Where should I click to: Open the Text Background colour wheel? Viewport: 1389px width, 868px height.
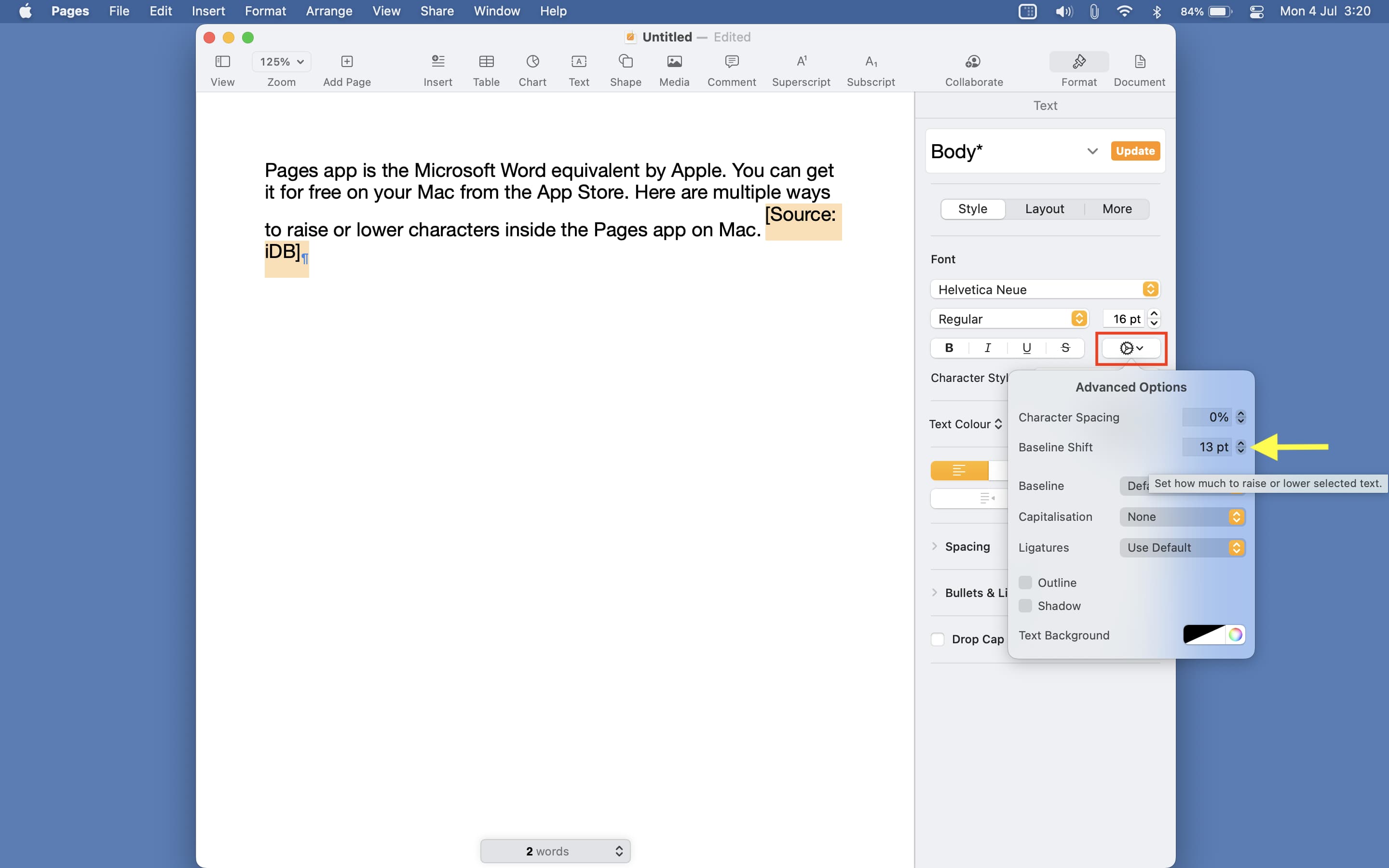1235,634
